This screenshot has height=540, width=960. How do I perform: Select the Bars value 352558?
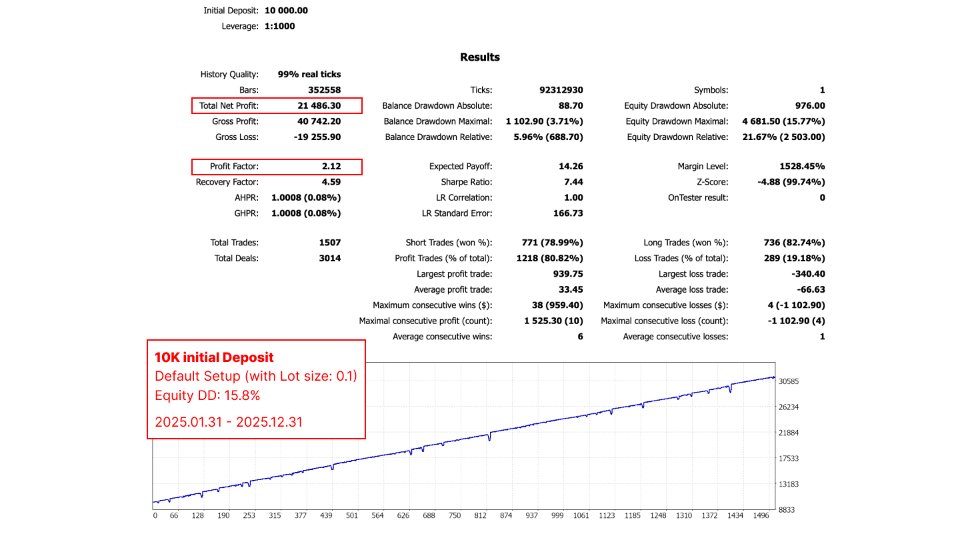[x=324, y=90]
